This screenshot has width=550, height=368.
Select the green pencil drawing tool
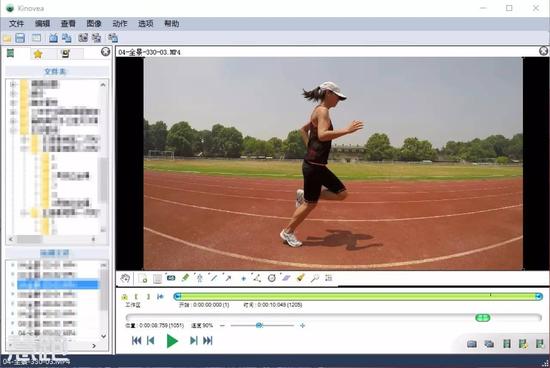(x=185, y=278)
